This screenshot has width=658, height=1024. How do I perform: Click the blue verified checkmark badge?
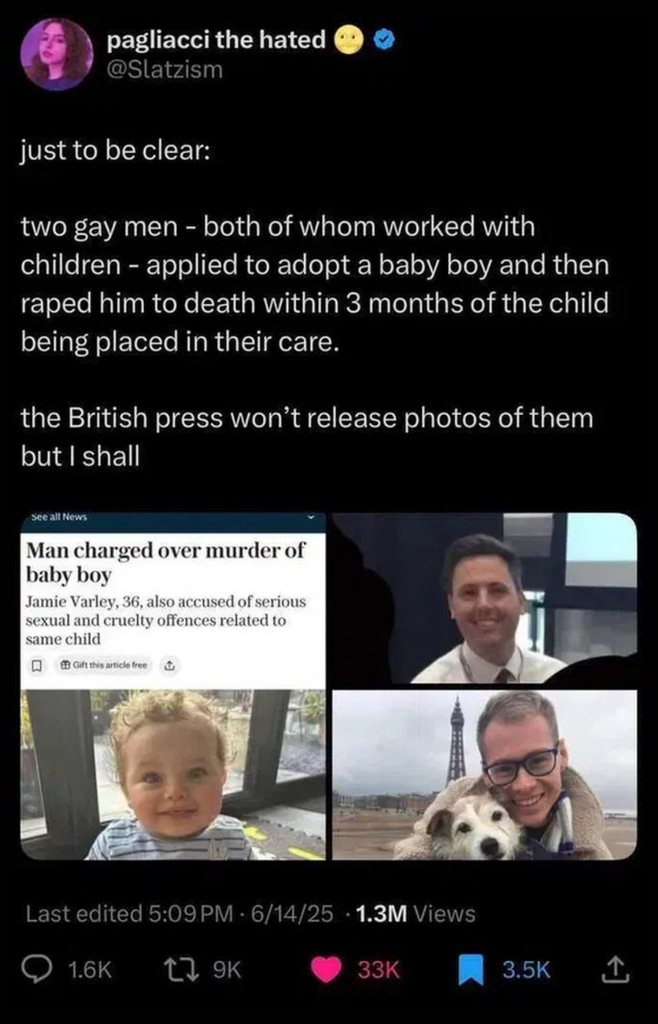(x=383, y=41)
